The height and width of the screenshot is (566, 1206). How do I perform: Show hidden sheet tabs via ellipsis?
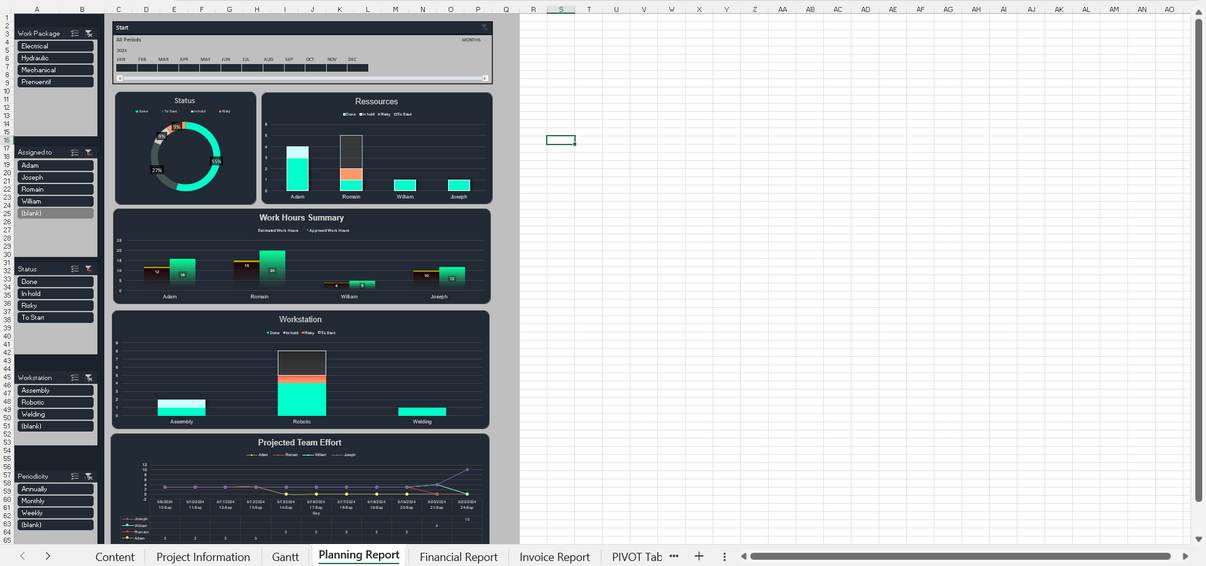(x=674, y=556)
